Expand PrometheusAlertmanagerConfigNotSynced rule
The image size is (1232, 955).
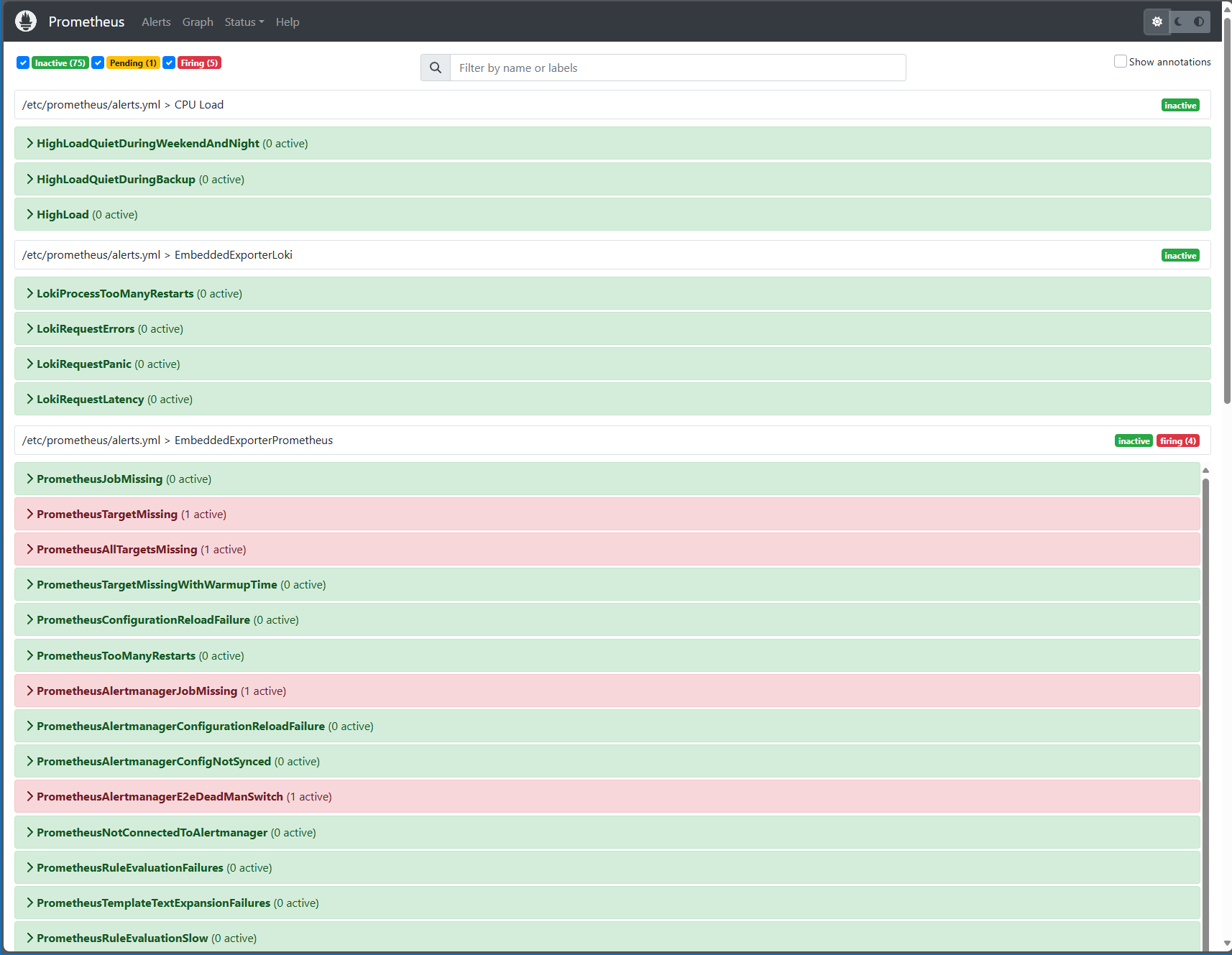[607, 761]
